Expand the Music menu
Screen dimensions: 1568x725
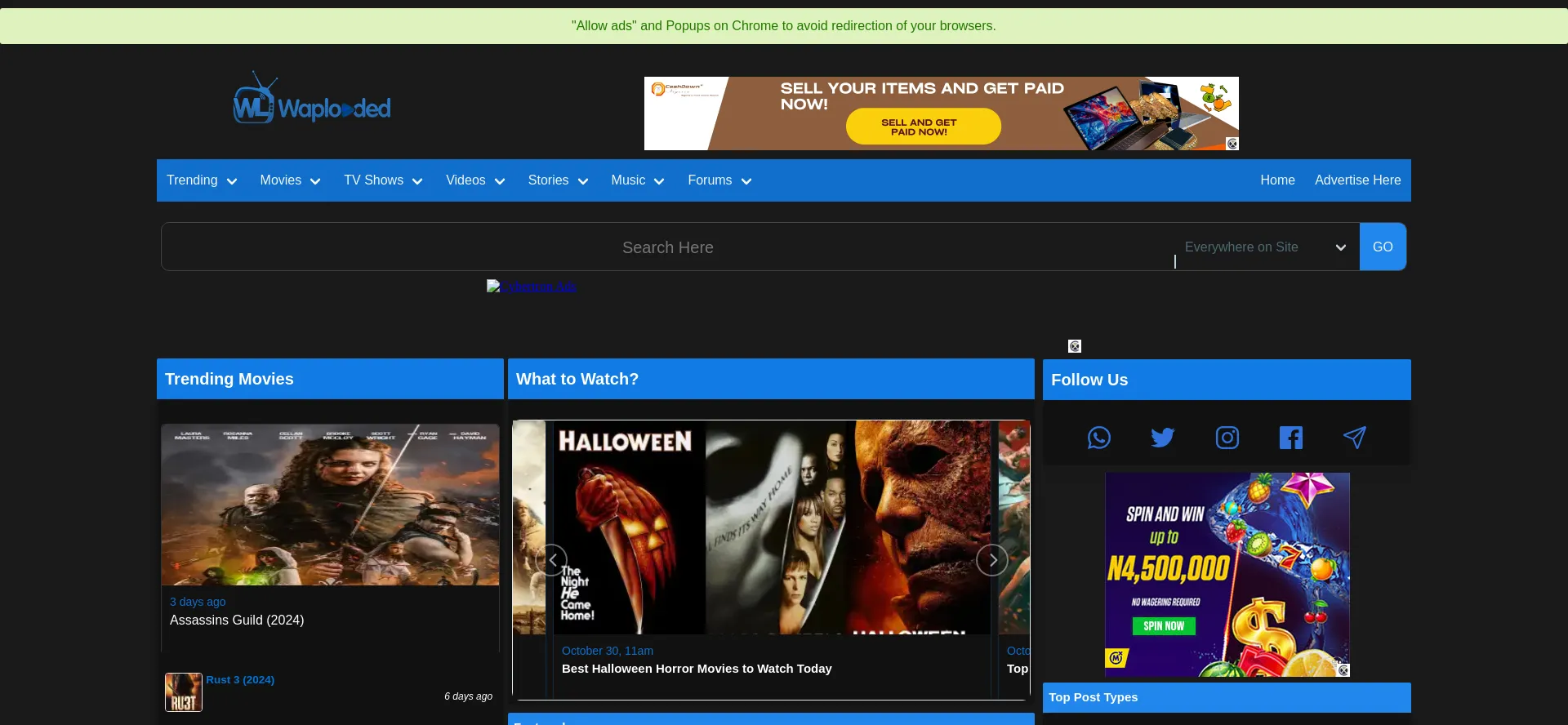(x=638, y=180)
